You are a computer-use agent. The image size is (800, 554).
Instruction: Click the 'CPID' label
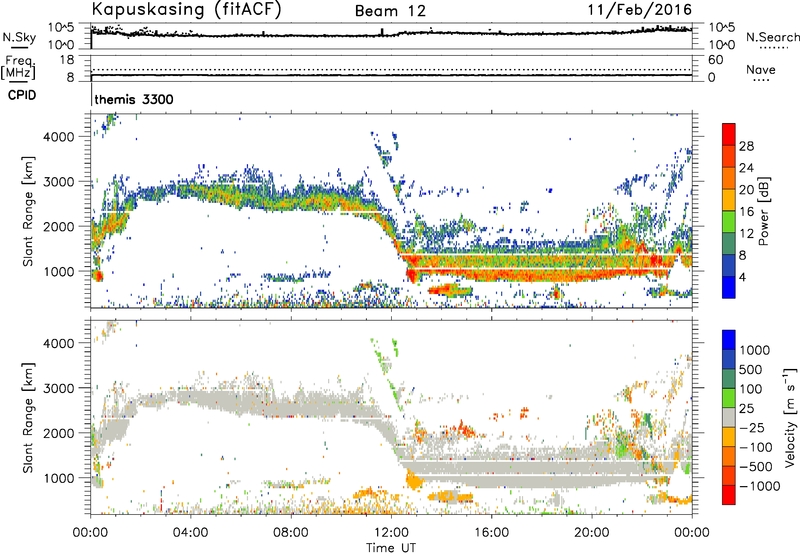pyautogui.click(x=22, y=95)
